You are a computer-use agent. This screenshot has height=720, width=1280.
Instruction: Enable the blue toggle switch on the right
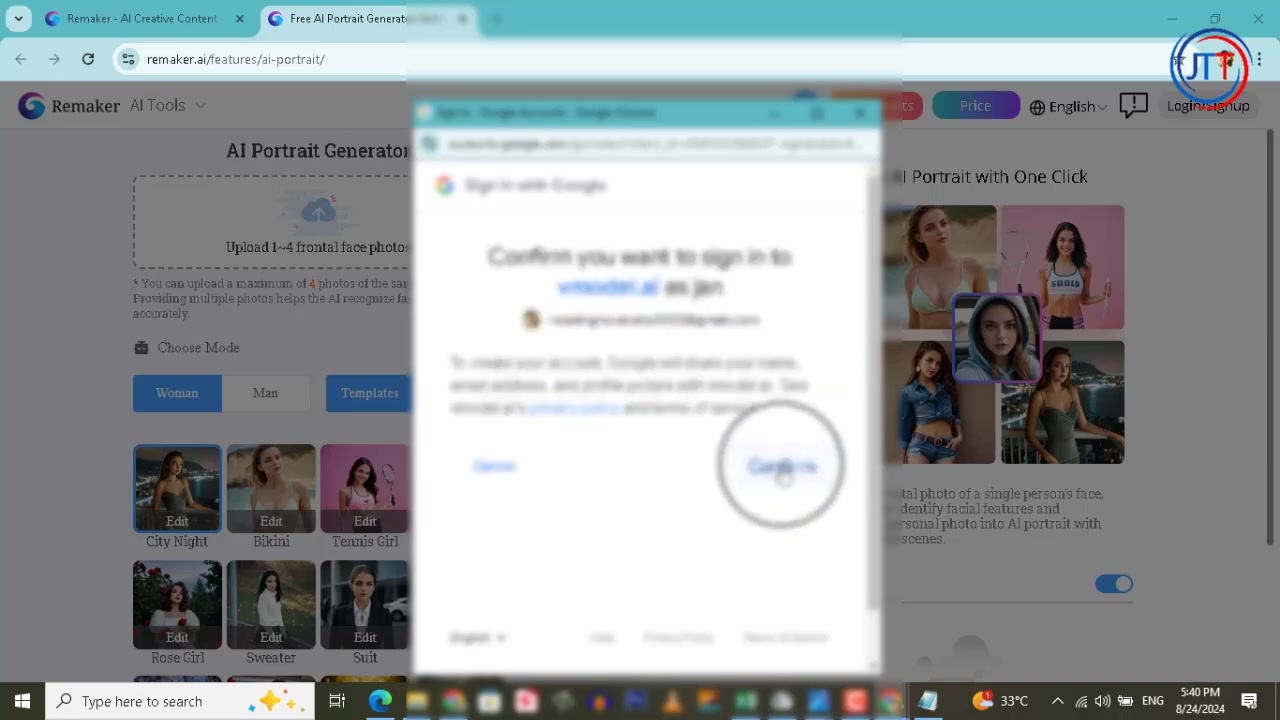pyautogui.click(x=1114, y=583)
